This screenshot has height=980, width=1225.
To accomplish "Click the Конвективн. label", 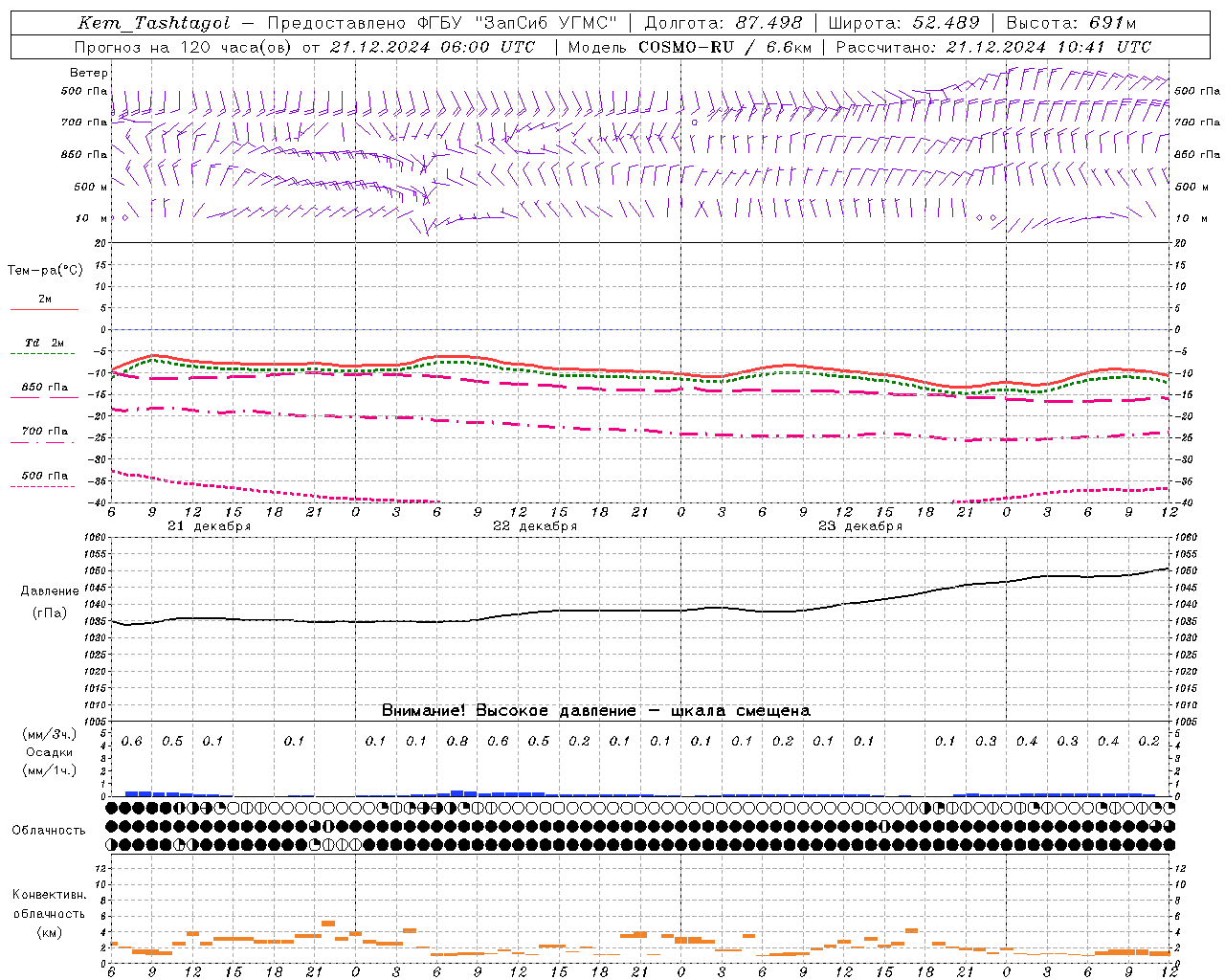I will [50, 895].
